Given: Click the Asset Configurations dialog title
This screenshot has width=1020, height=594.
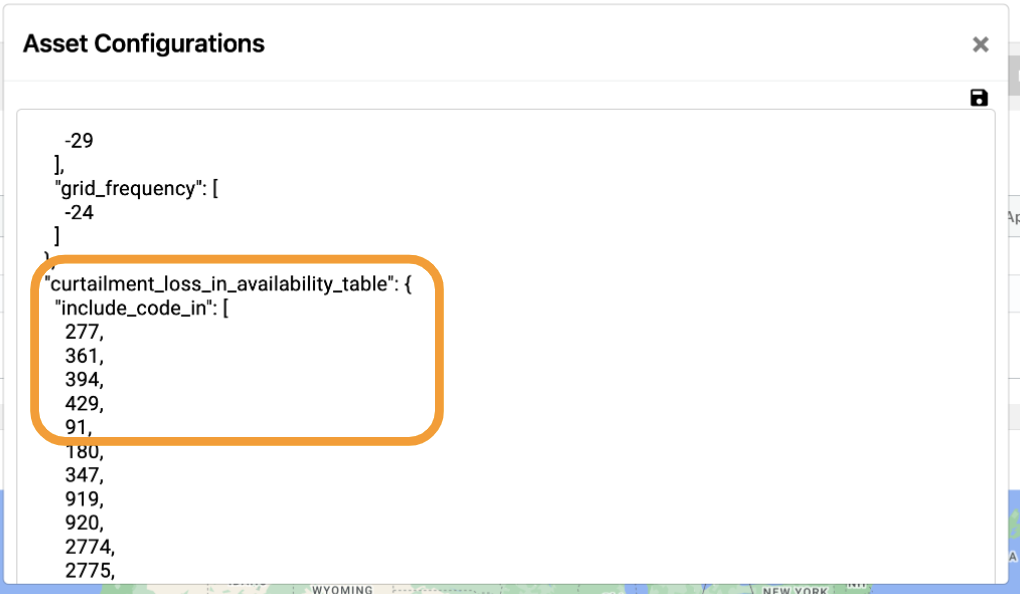Looking at the screenshot, I should (x=144, y=44).
